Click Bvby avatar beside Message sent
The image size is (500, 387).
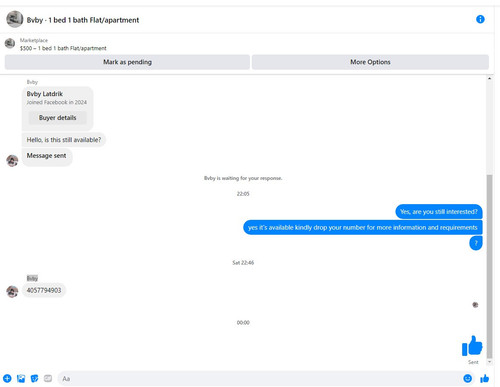point(12,161)
